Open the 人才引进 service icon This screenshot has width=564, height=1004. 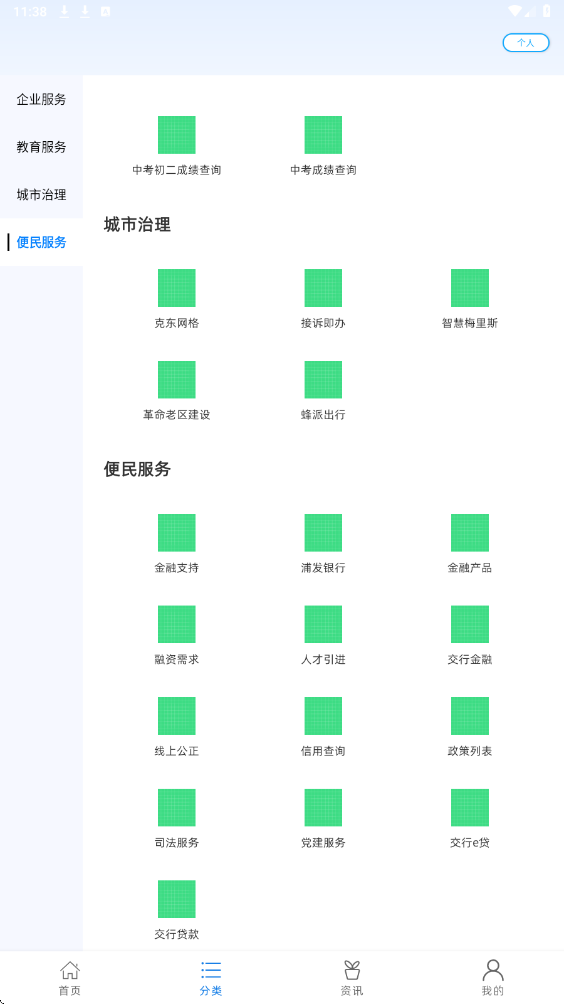[x=323, y=624]
